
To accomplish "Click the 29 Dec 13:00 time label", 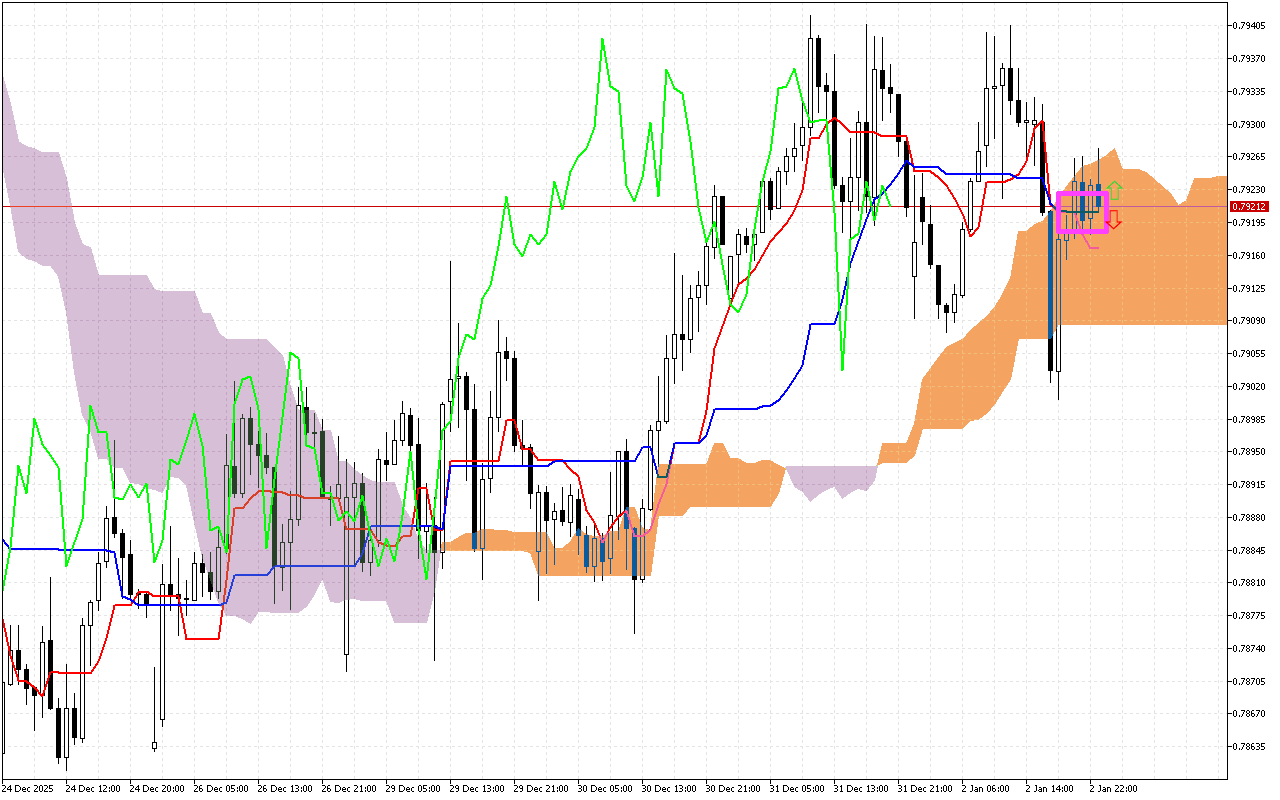I will [477, 788].
